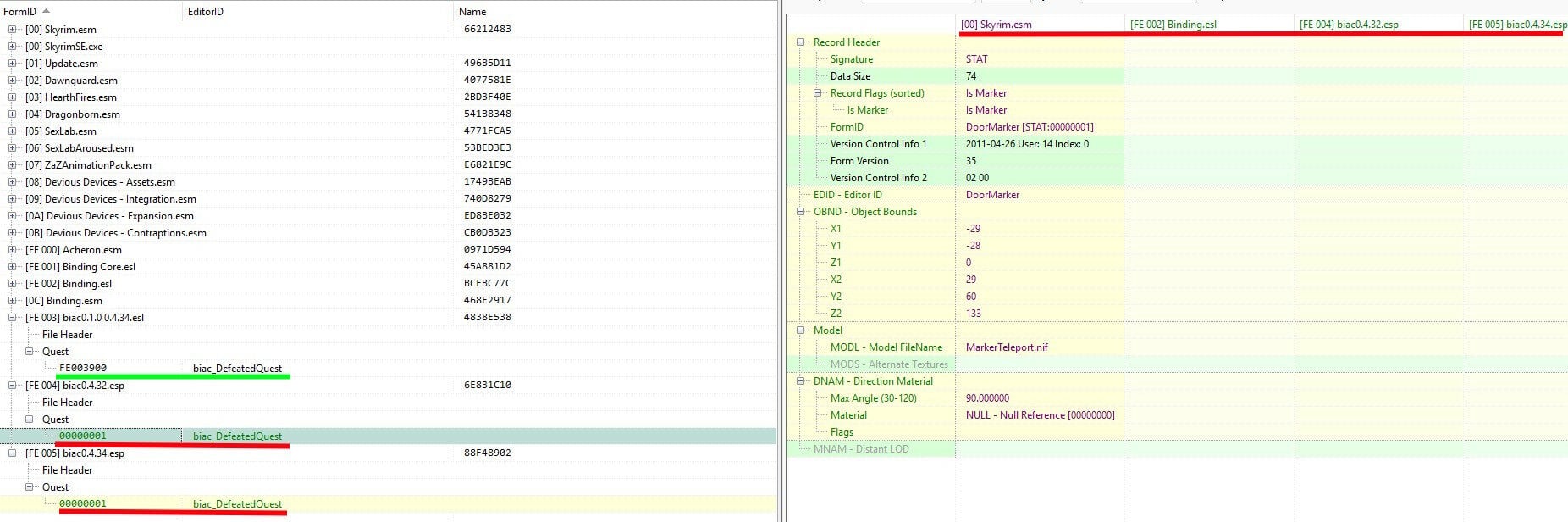The width and height of the screenshot is (1568, 522).
Task: Expand the [01] Update.esm node
Action: point(13,63)
